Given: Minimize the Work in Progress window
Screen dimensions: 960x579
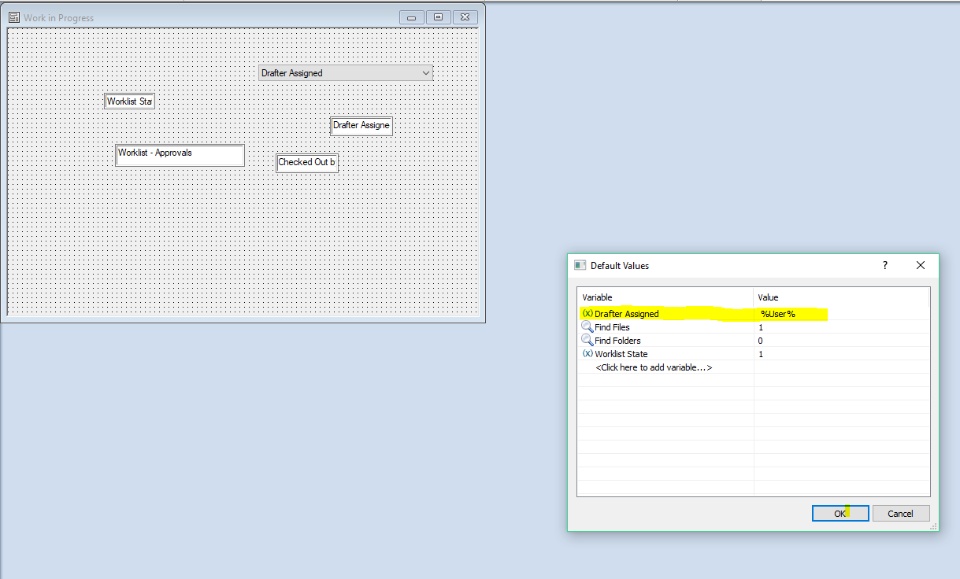Looking at the screenshot, I should coord(411,17).
